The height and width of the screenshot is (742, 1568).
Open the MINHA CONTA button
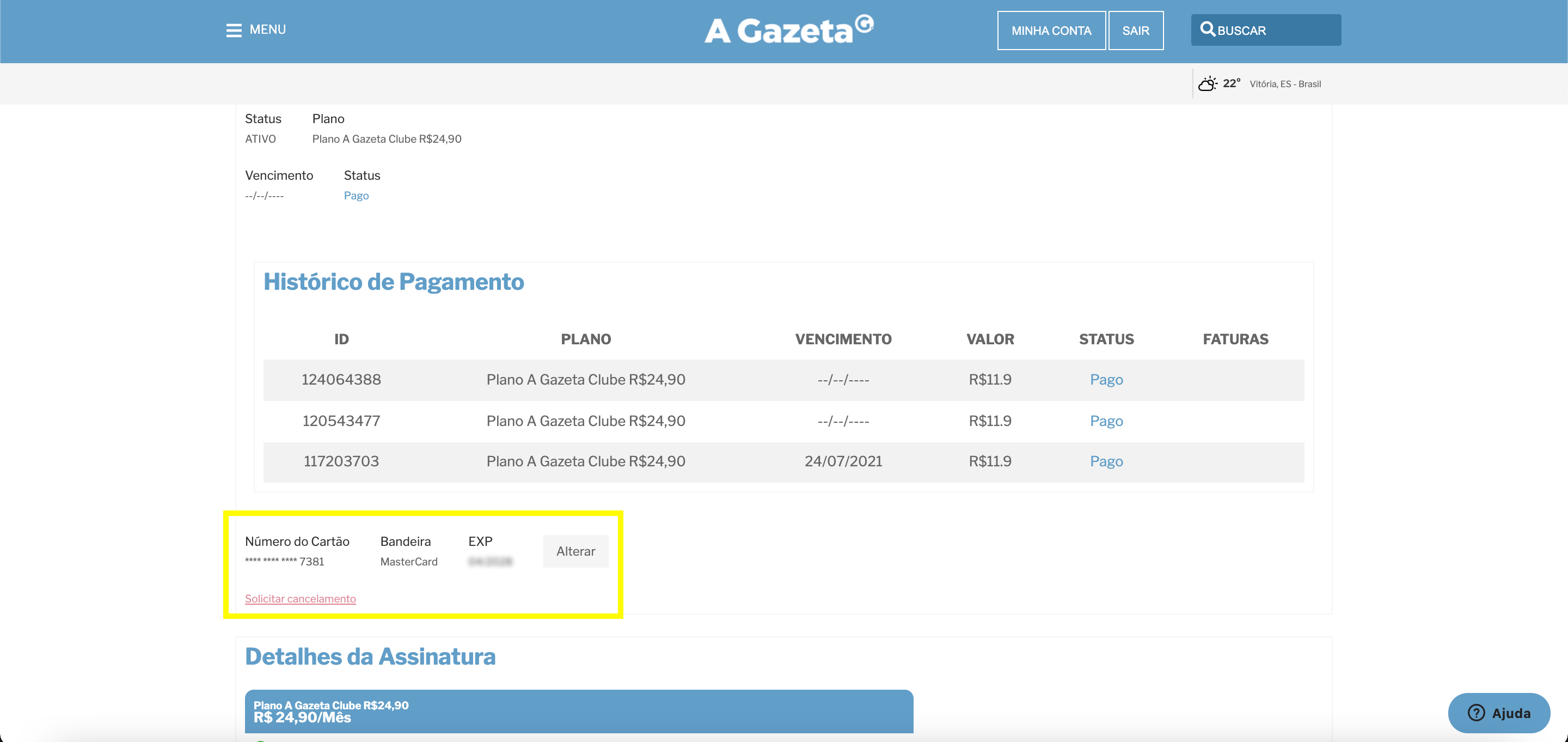[1051, 31]
